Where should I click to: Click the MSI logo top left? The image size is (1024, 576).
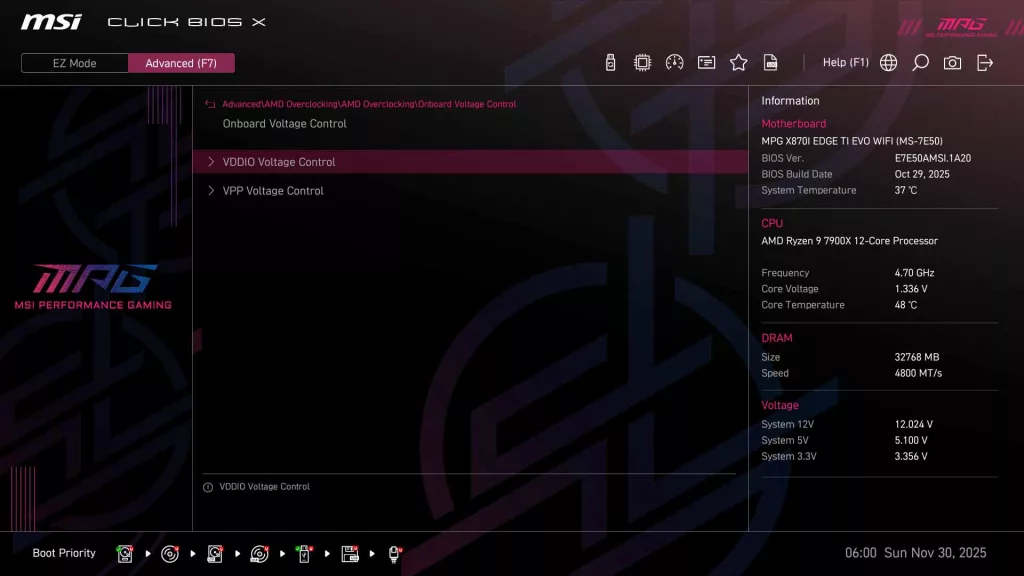(50, 21)
